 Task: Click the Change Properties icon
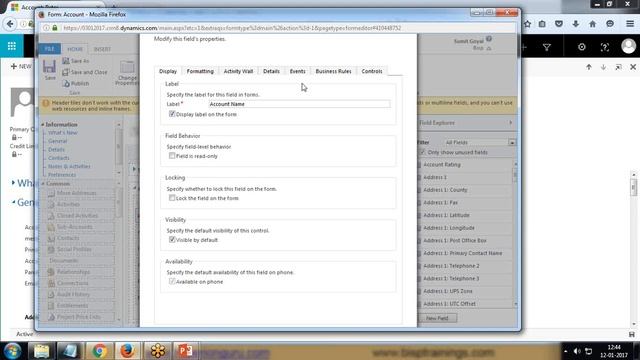click(x=127, y=67)
